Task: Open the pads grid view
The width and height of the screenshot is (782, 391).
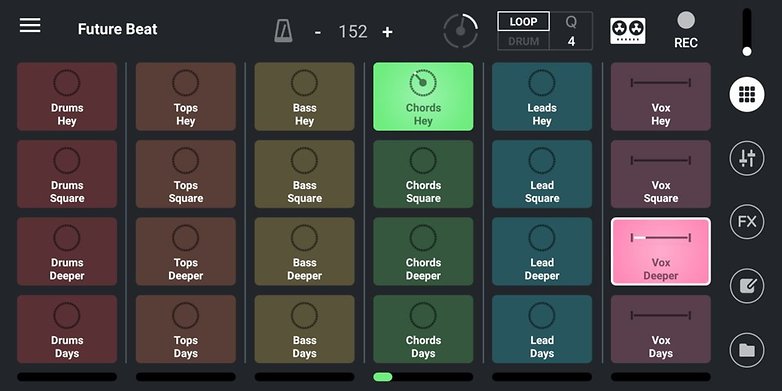Action: pyautogui.click(x=747, y=94)
